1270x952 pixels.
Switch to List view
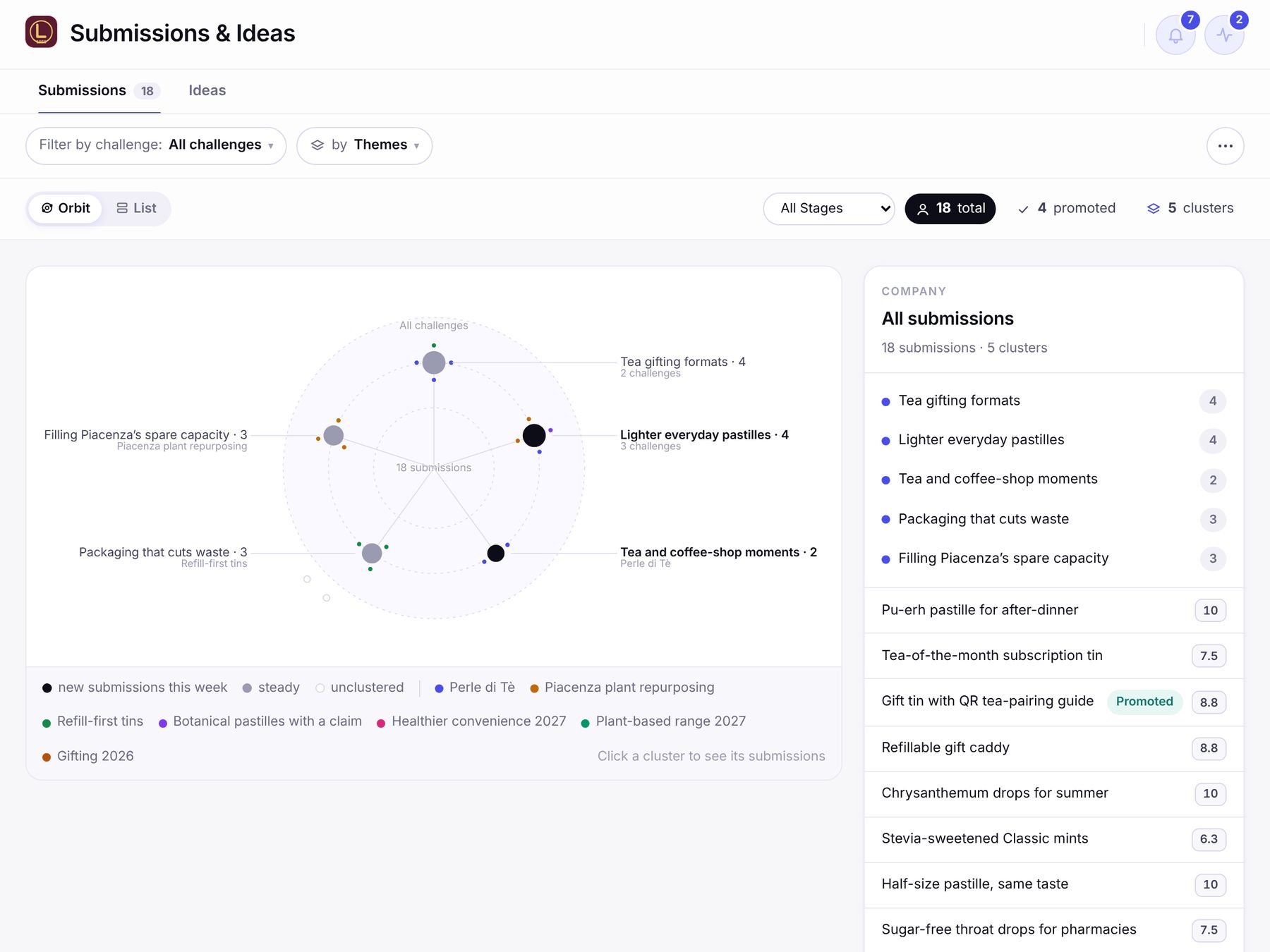point(136,208)
